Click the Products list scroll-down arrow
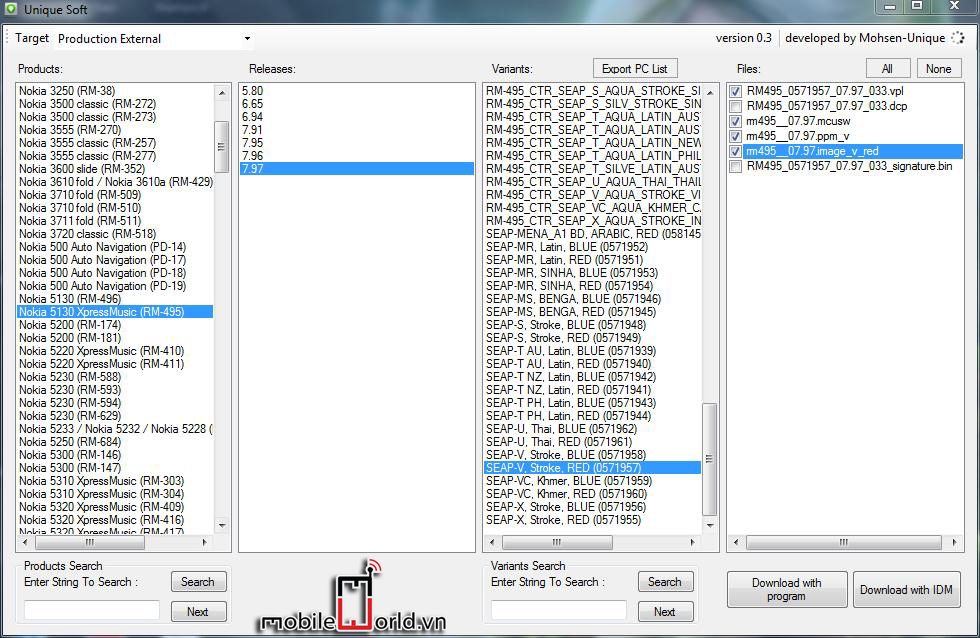Viewport: 980px width, 638px height. (x=222, y=526)
